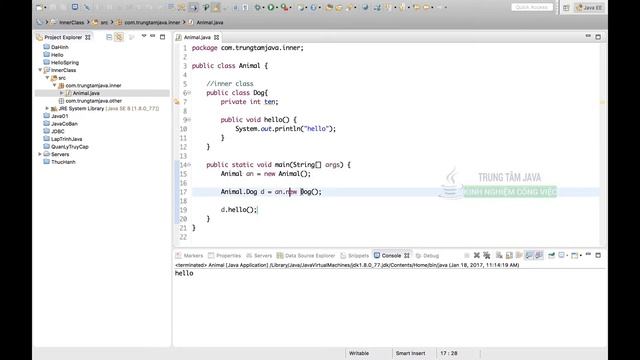
Task: Expand the Animal.java tree node
Action: pos(62,93)
